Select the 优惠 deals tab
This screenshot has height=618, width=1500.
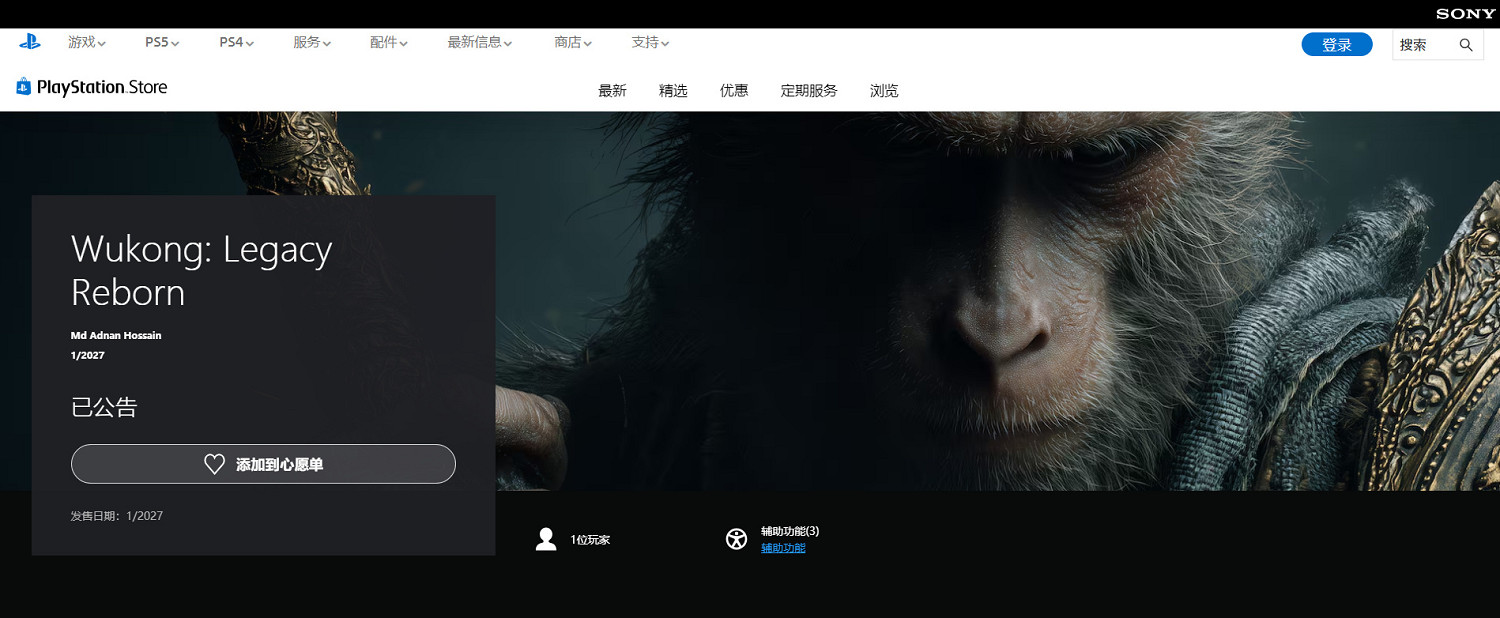point(734,91)
